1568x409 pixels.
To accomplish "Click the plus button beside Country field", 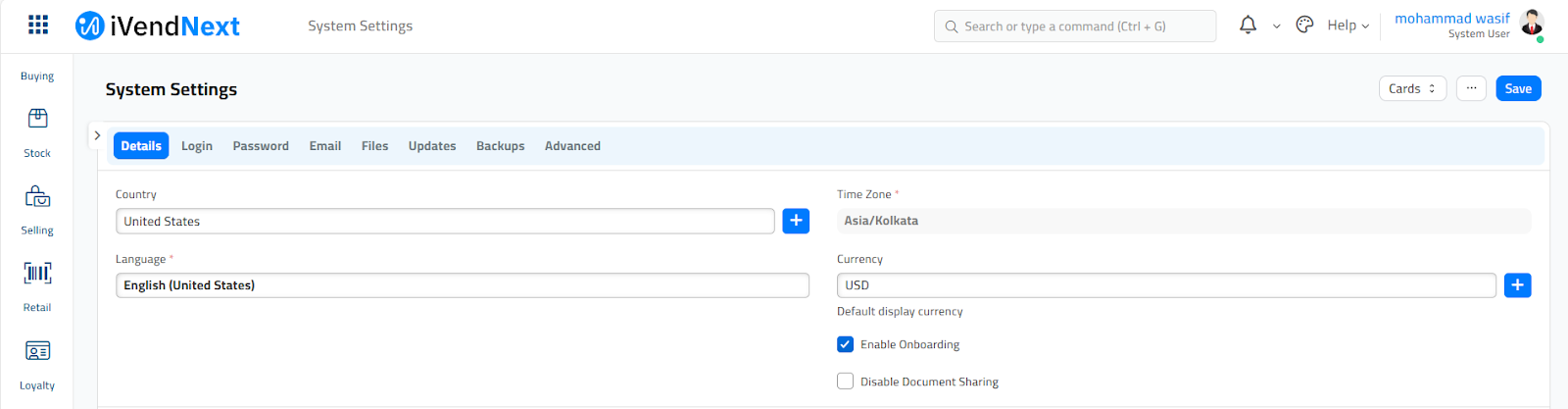I will [x=796, y=221].
